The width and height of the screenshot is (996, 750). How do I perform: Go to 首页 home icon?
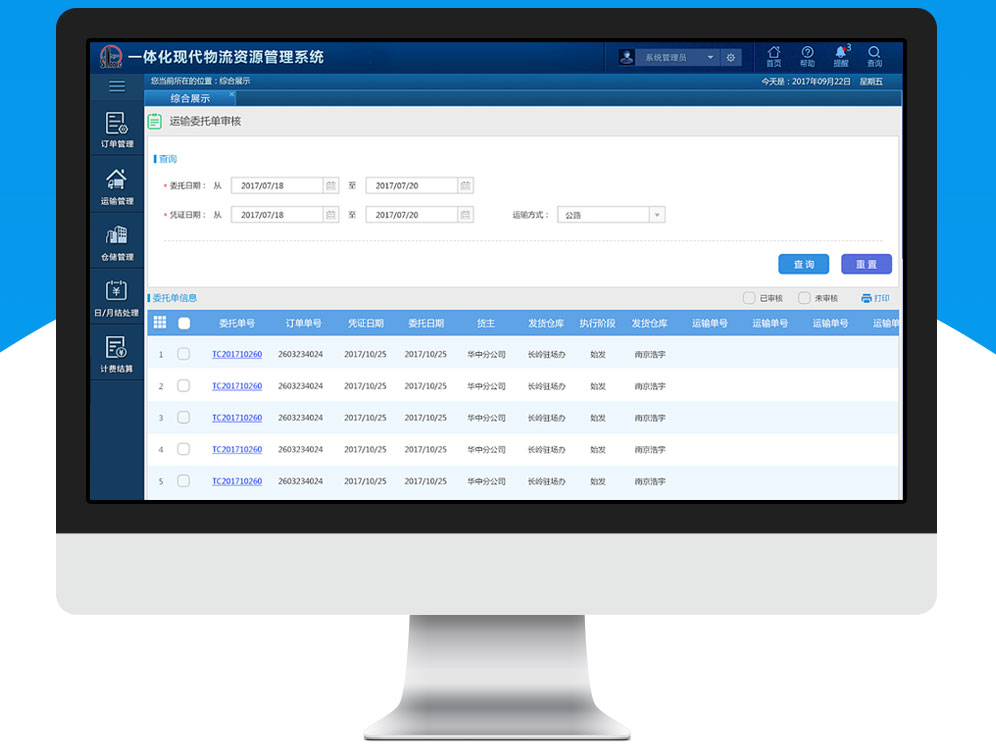pos(773,57)
